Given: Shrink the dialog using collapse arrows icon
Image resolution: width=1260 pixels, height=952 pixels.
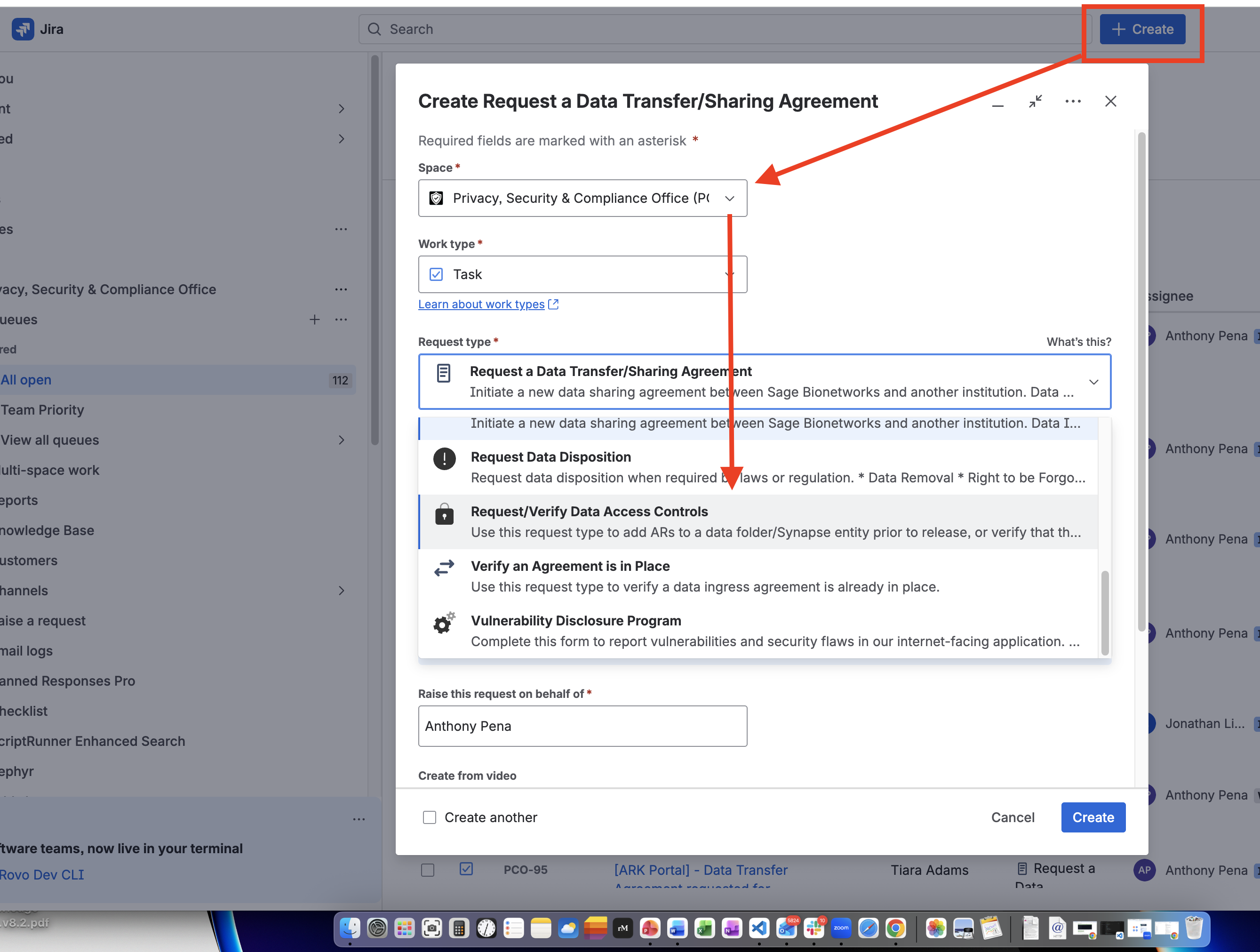Looking at the screenshot, I should tap(1035, 101).
